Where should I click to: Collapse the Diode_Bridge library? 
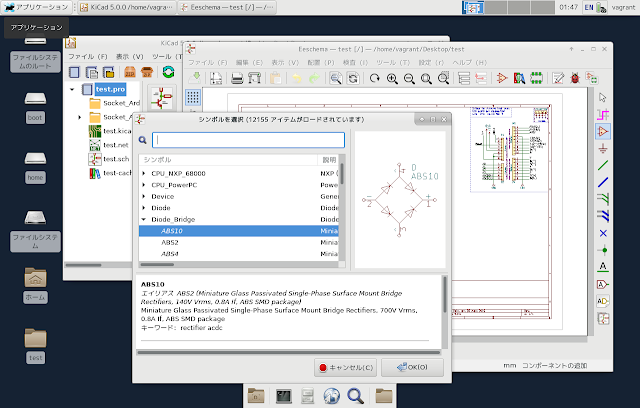click(x=144, y=219)
